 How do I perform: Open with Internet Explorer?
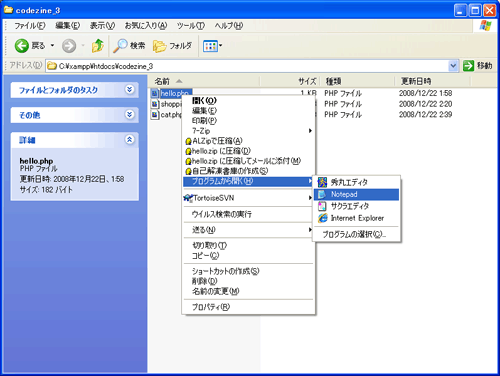click(356, 218)
